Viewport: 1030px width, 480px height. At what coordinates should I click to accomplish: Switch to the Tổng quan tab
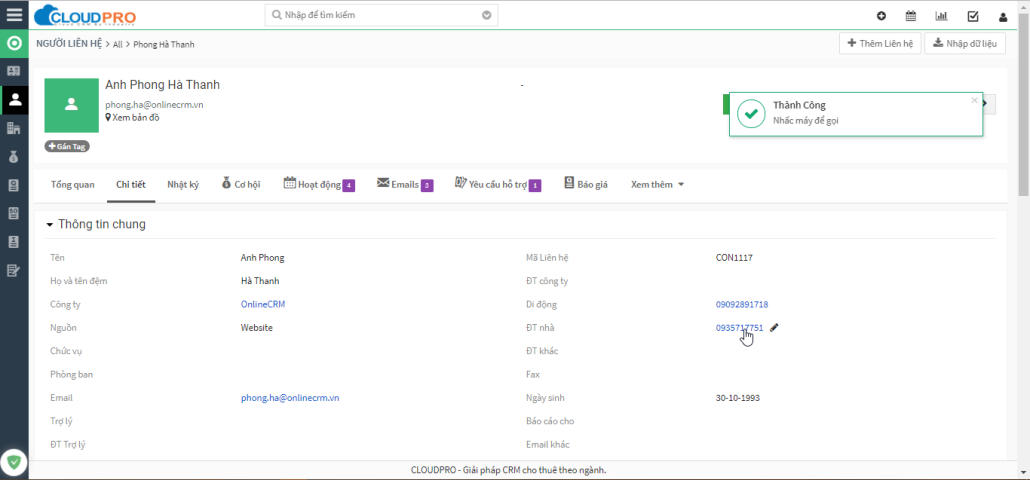coord(73,185)
